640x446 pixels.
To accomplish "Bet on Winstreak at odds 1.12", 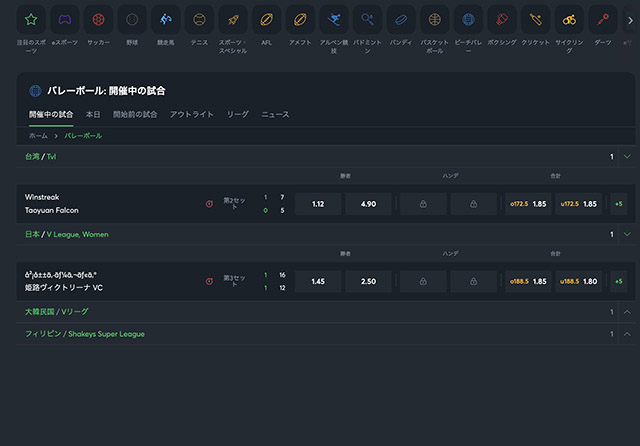I will click(318, 204).
